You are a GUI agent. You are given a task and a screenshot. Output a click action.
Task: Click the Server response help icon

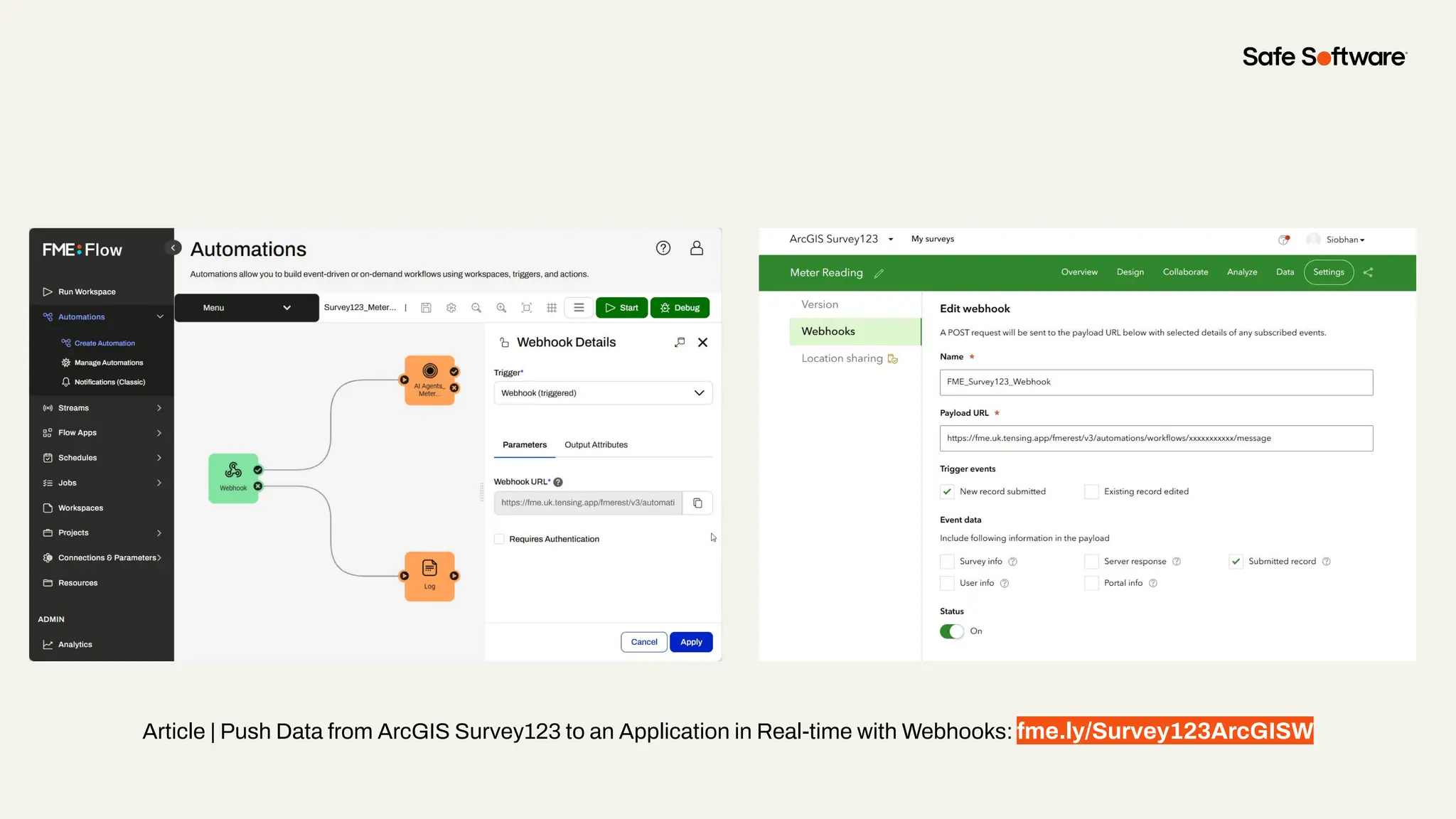coord(1177,562)
